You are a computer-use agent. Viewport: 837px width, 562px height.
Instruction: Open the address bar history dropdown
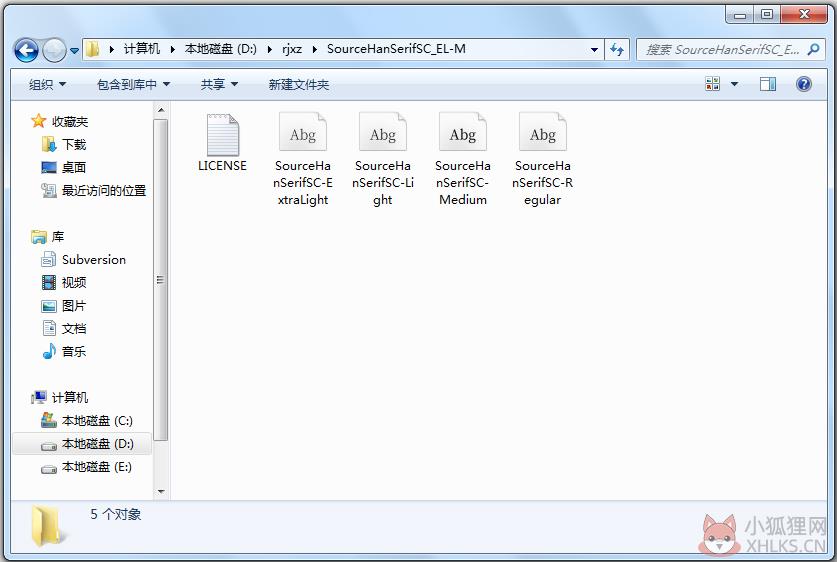point(594,50)
